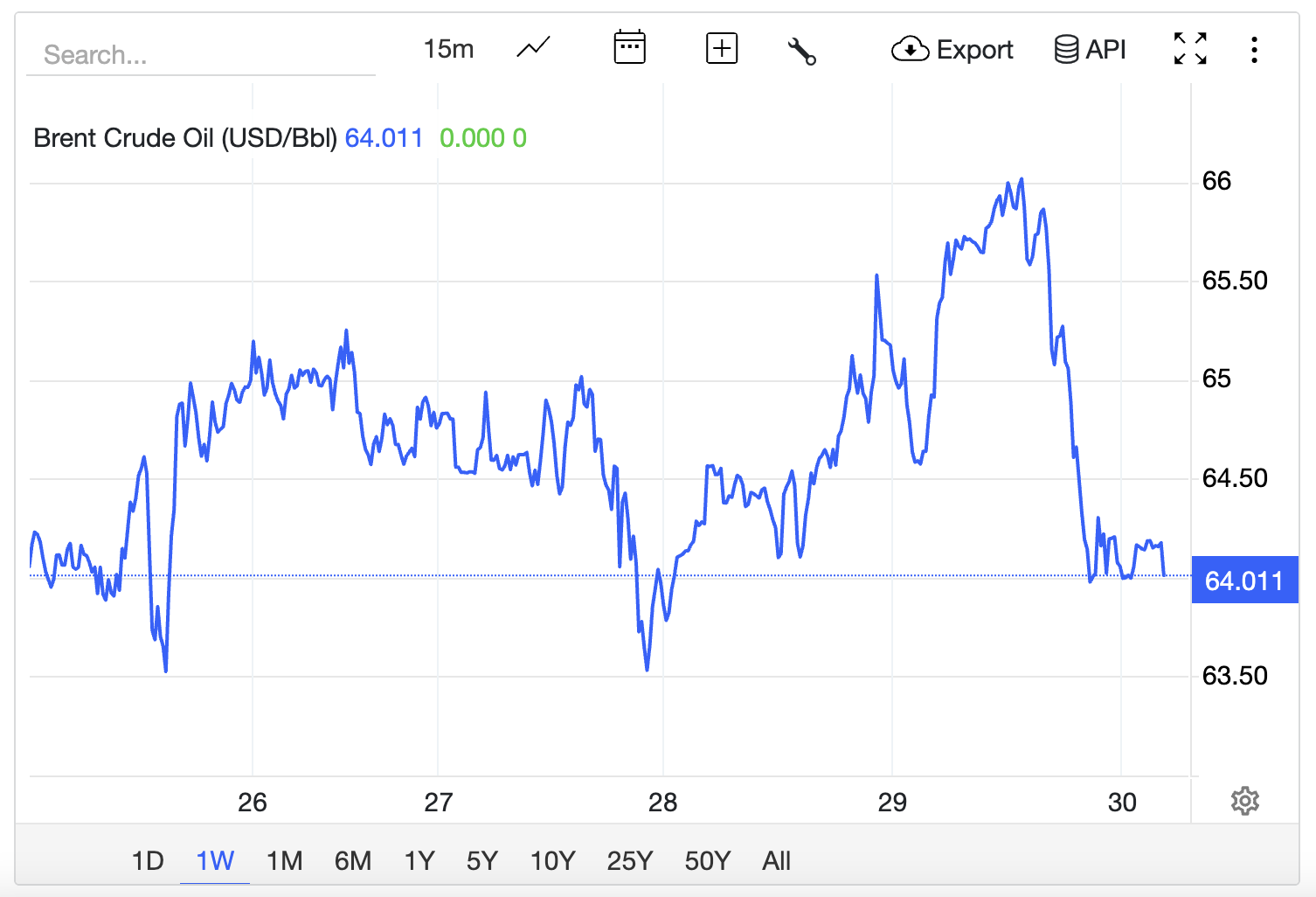
Task: Click the Brent Crude Oil (USD/Bbl) title
Action: click(x=185, y=138)
